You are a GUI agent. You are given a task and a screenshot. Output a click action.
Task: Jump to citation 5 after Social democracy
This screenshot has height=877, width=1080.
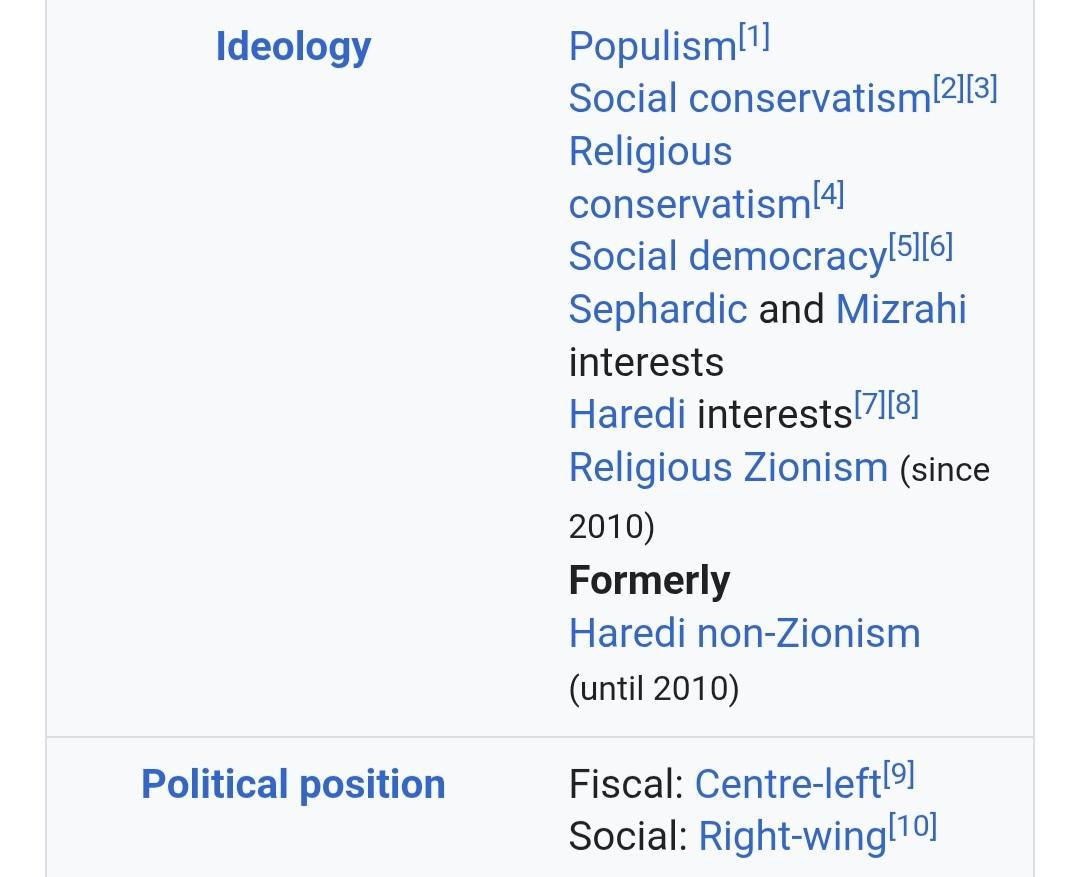(904, 248)
